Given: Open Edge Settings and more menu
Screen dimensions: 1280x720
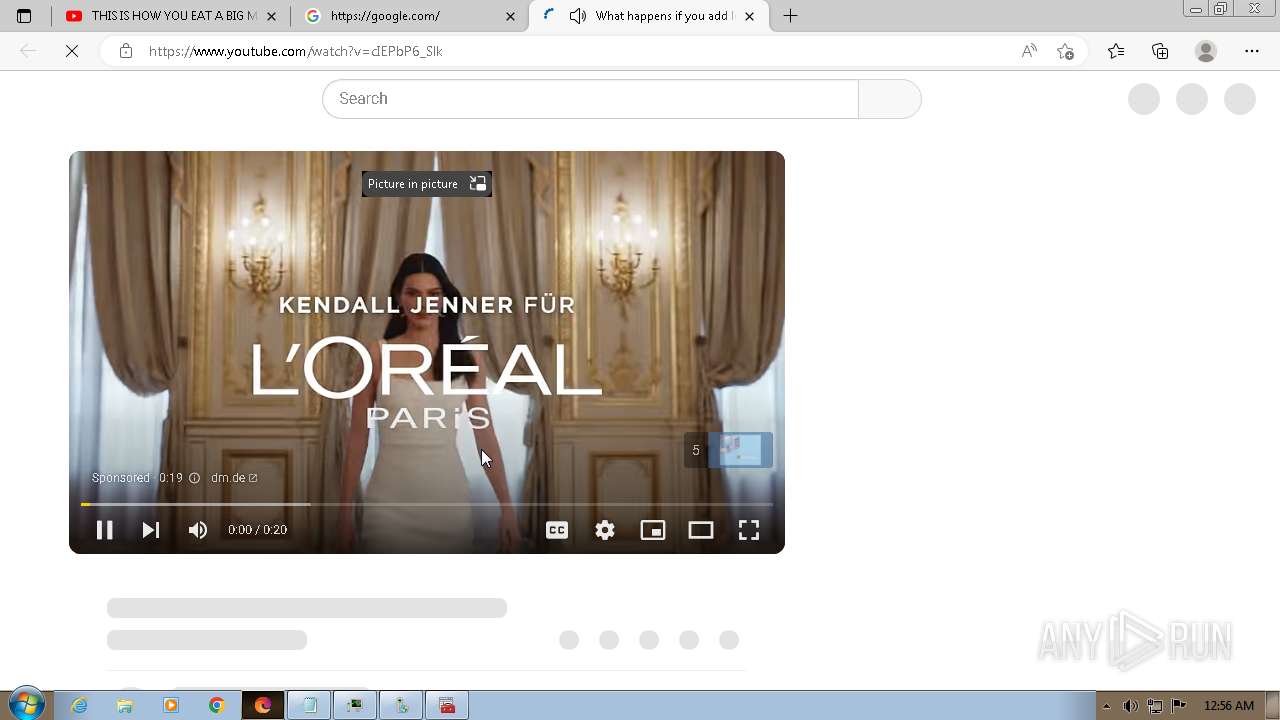Looking at the screenshot, I should coord(1252,51).
